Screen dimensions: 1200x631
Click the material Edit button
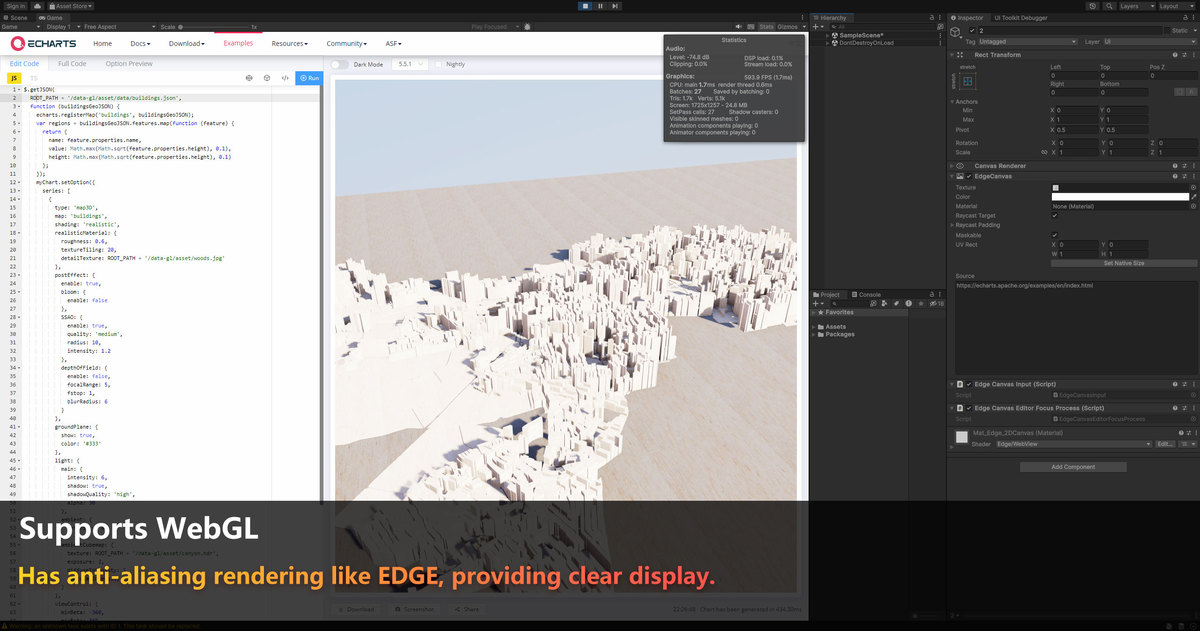[x=1165, y=443]
